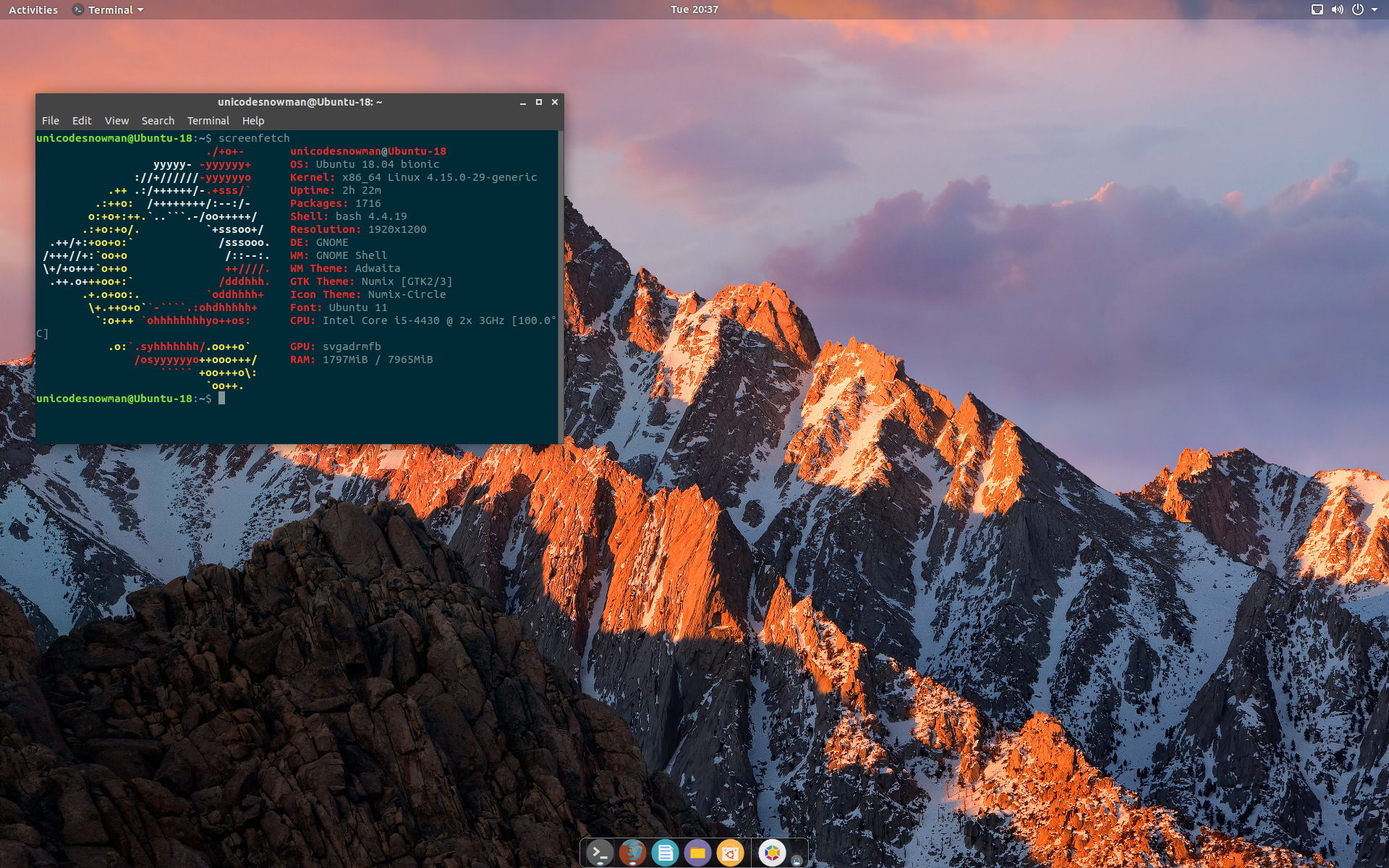
Task: Open the Files folder icon in dock
Action: [x=697, y=854]
